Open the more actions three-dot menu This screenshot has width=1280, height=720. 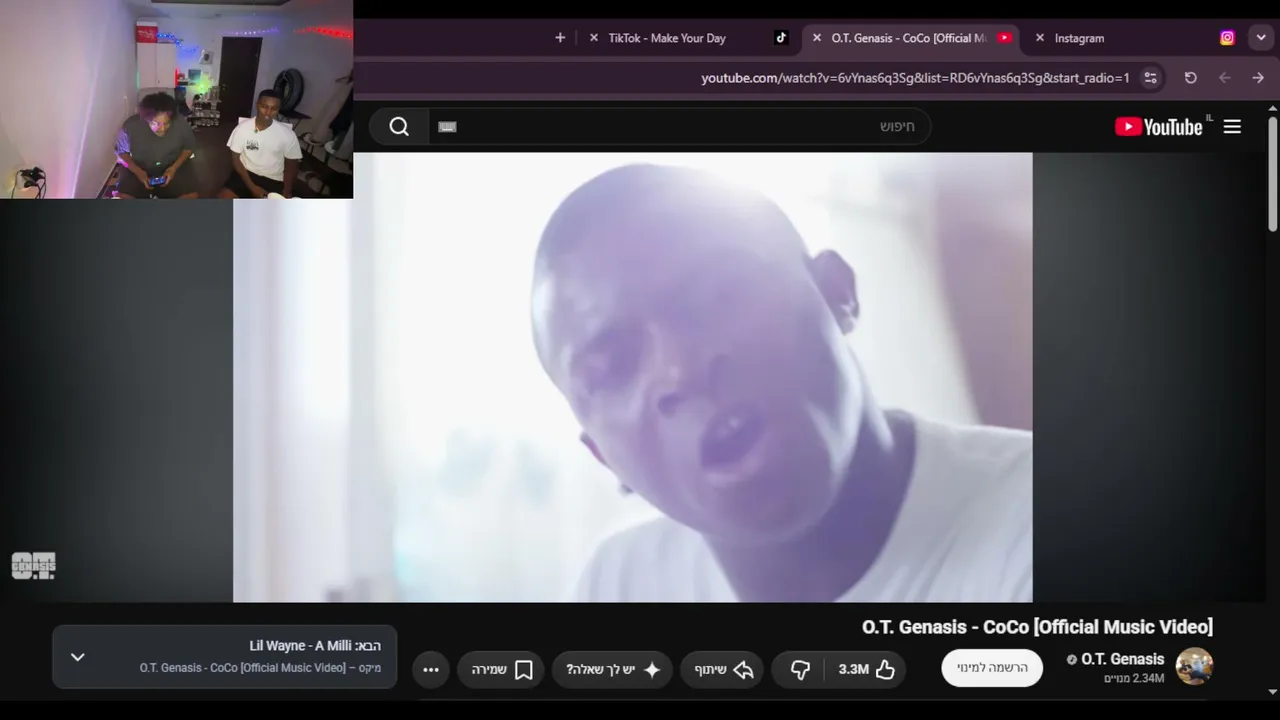(x=431, y=670)
